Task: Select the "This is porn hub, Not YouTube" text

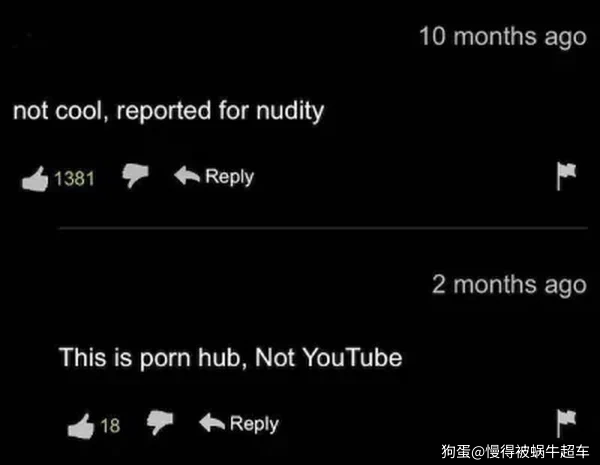Action: tap(230, 358)
